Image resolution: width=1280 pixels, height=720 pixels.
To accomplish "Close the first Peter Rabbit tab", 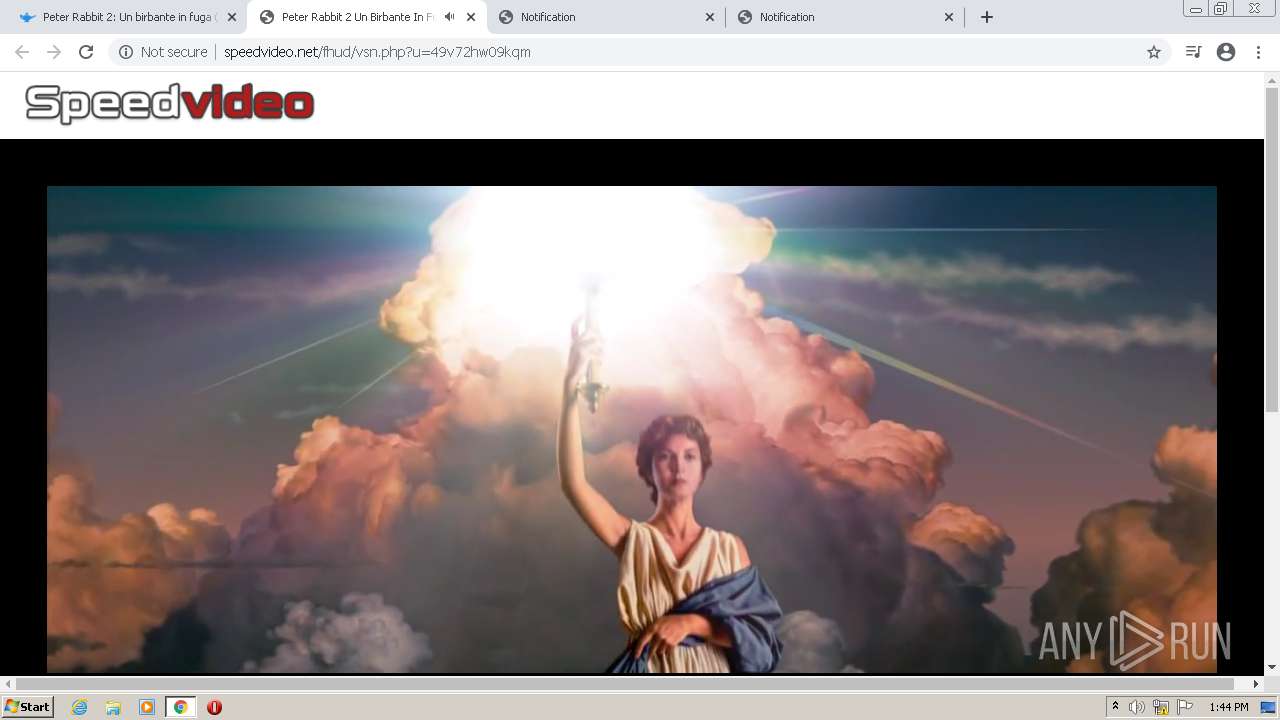I will click(232, 17).
